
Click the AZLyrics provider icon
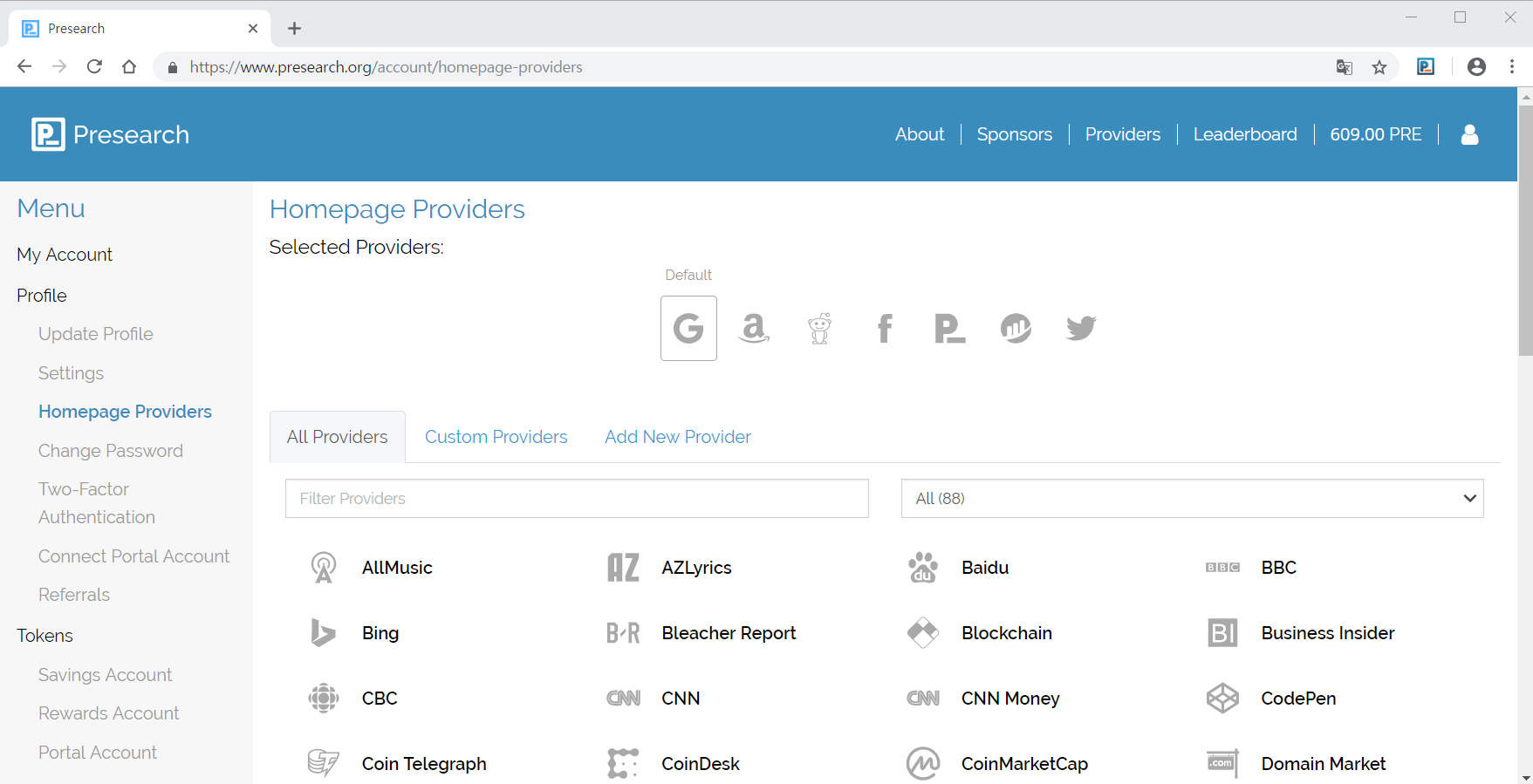623,568
